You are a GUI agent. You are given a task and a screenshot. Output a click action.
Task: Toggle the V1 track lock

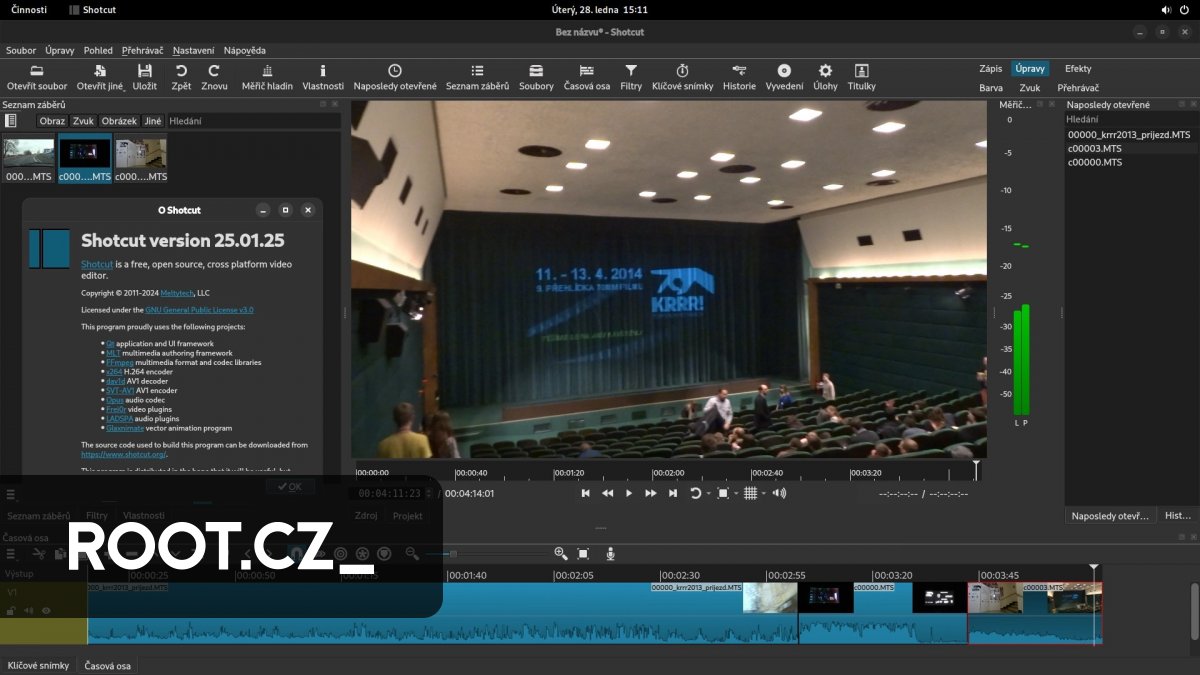tap(11, 610)
